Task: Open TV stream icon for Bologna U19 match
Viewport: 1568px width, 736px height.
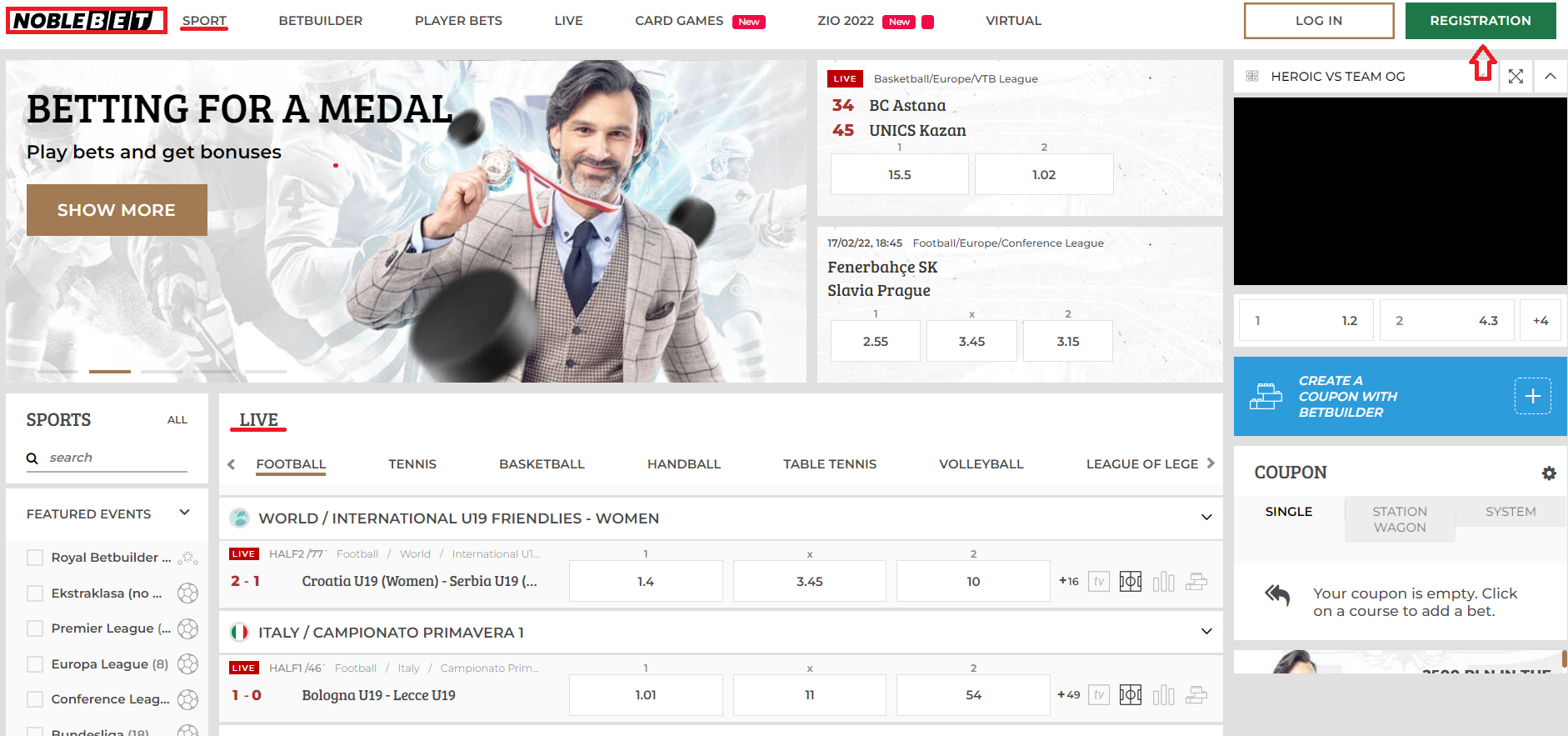Action: click(1099, 694)
